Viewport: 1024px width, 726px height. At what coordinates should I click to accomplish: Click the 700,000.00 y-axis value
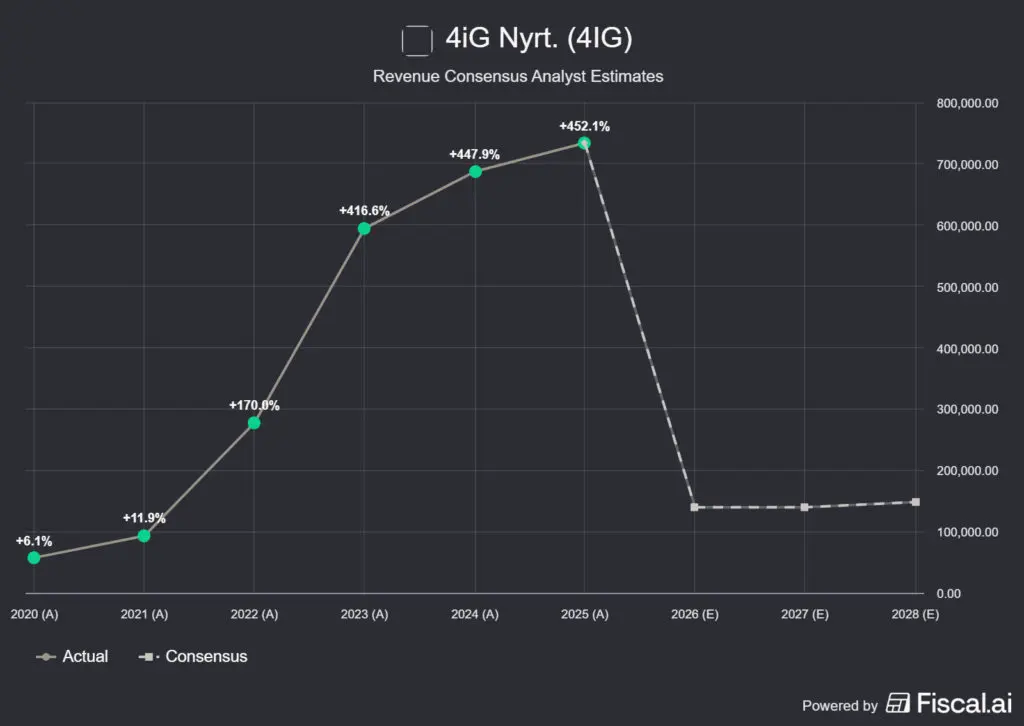(967, 165)
